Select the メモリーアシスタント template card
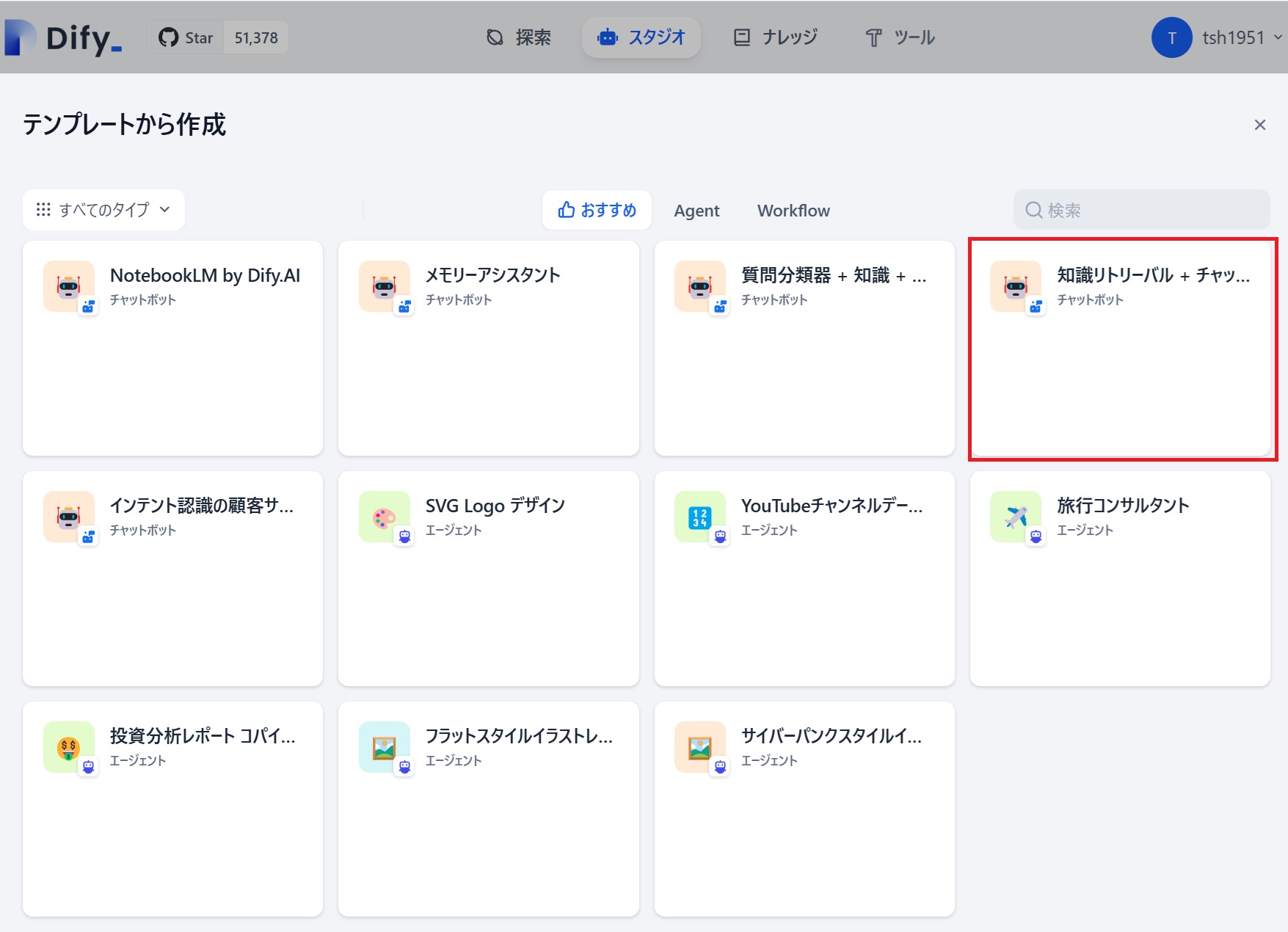This screenshot has width=1288, height=932. 488,349
